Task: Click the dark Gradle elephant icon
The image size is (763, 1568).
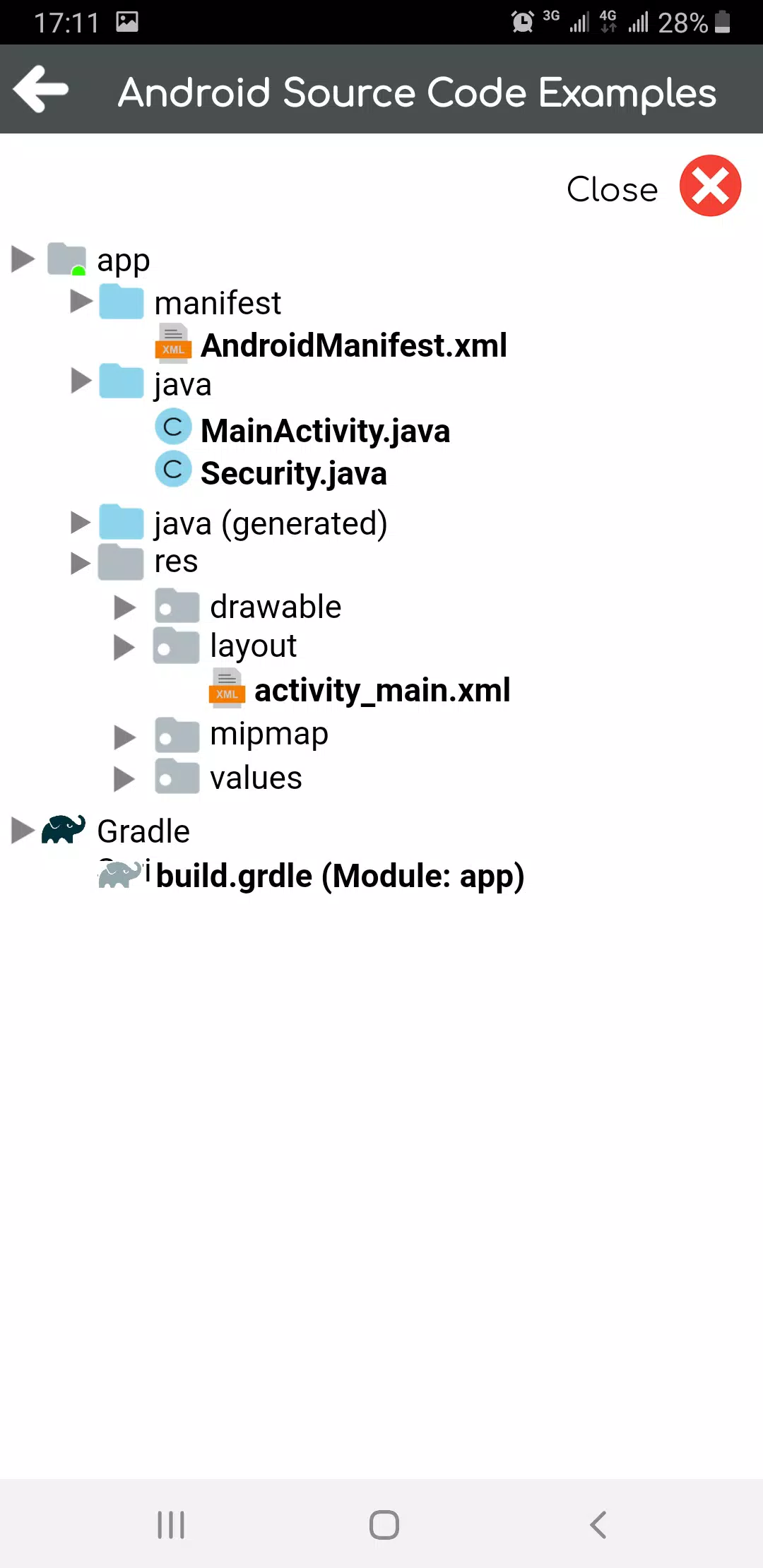Action: (x=64, y=829)
